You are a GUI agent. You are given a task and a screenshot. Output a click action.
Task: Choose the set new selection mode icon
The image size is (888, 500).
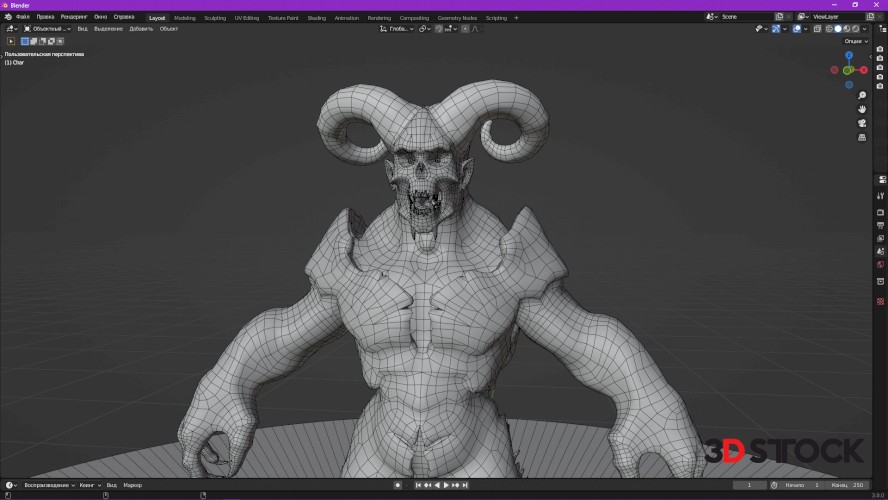click(x=24, y=41)
